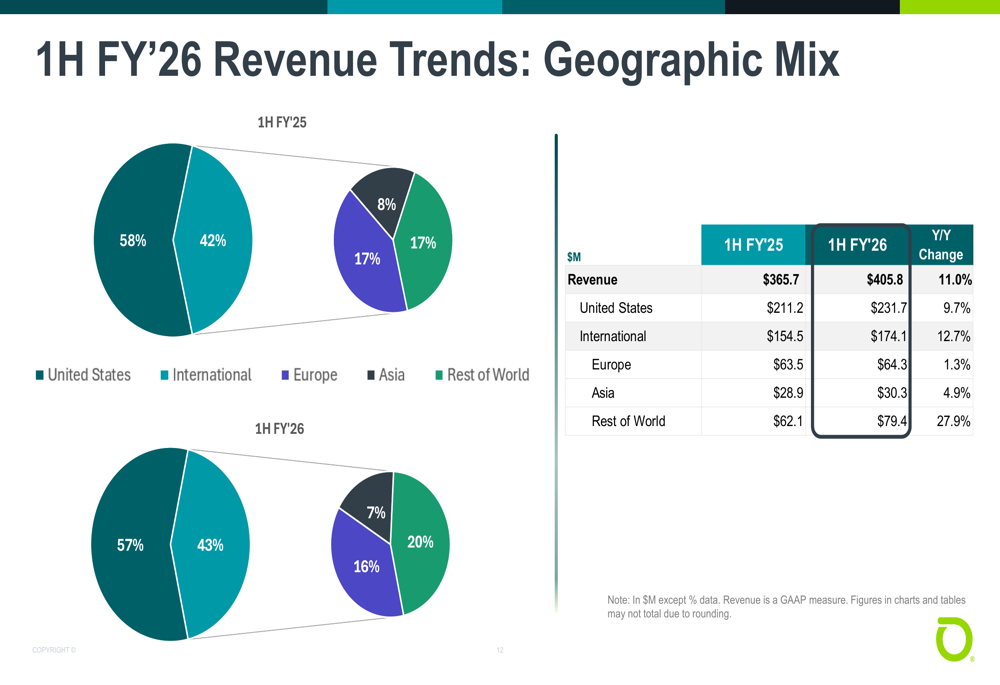
Task: Click the Rest of World legend marker
Action: [439, 376]
